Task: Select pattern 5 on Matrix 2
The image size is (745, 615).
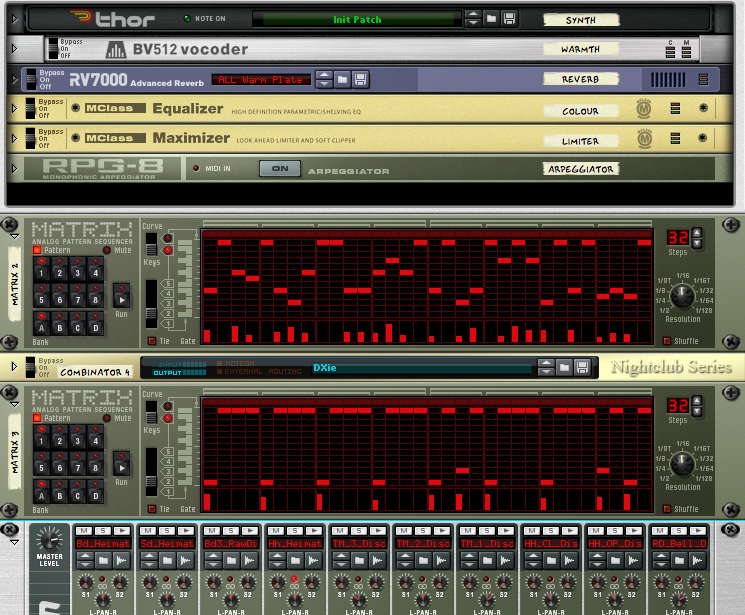Action: [41, 295]
